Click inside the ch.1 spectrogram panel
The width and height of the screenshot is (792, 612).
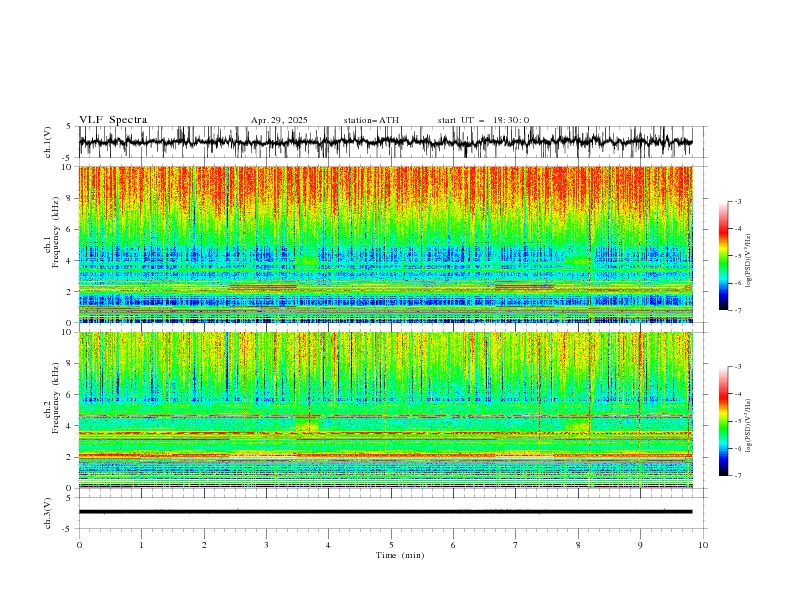(385, 244)
